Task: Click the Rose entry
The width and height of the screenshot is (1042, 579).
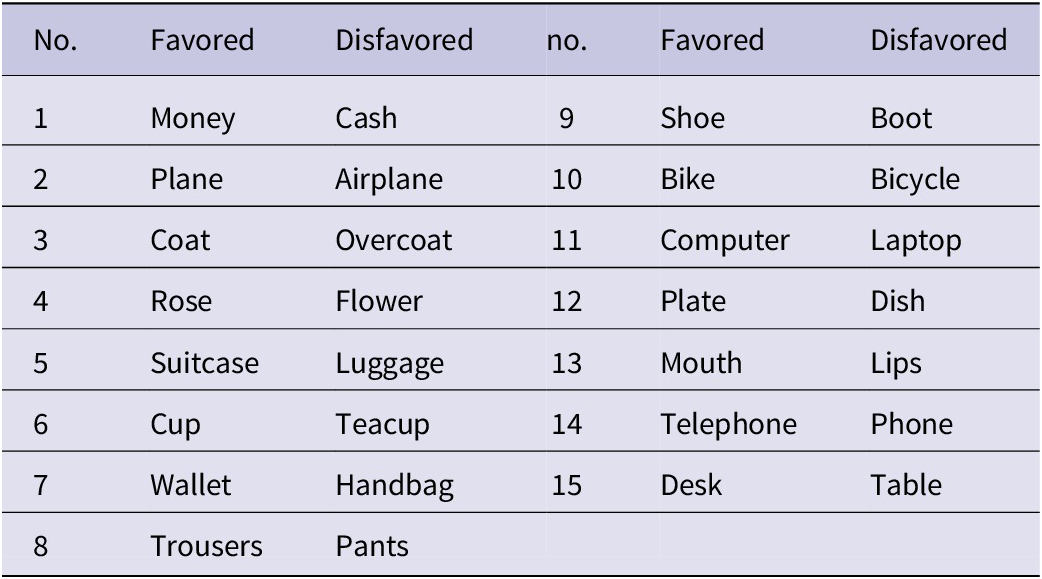Action: [x=181, y=302]
